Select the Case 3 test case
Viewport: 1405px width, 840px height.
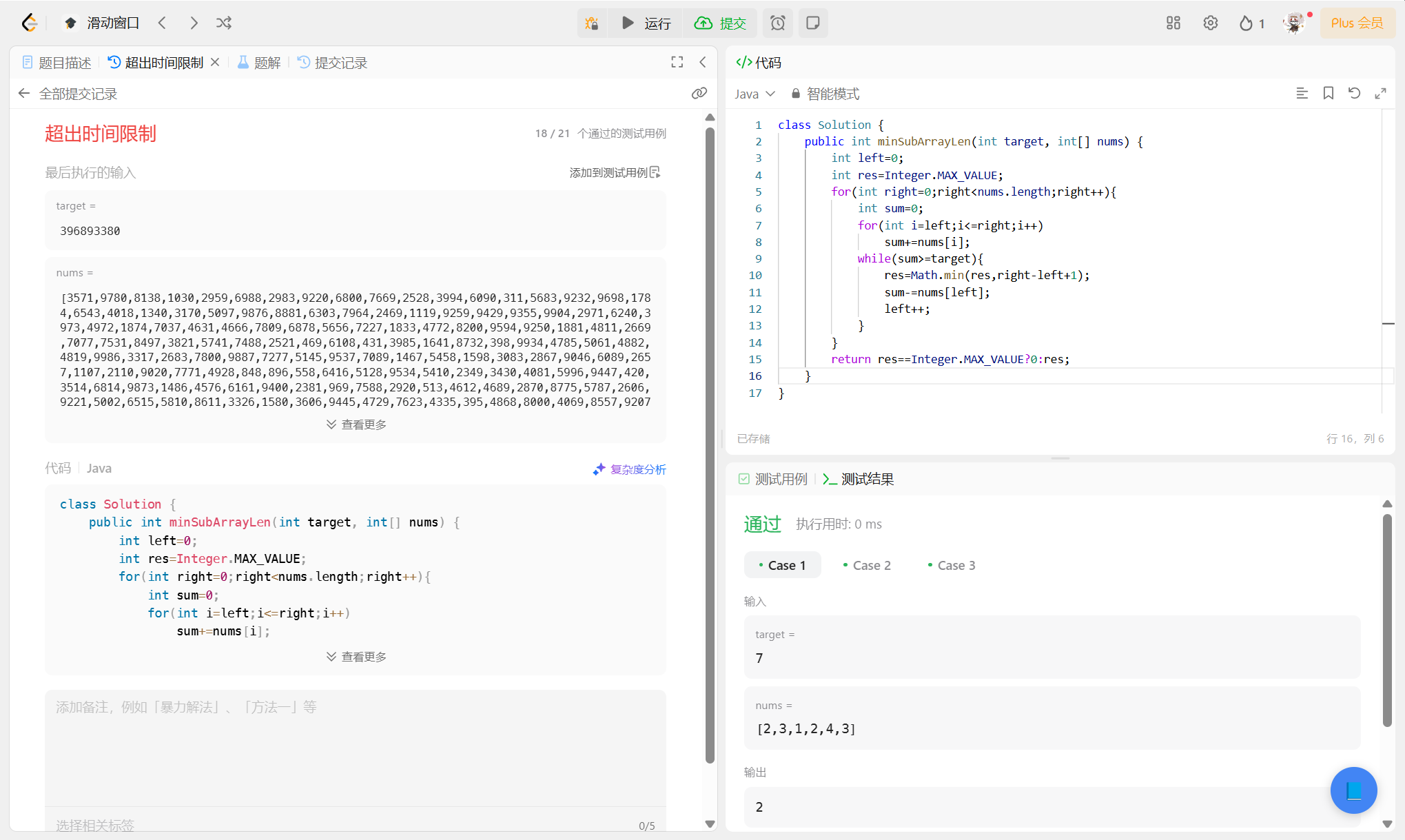[x=952, y=565]
